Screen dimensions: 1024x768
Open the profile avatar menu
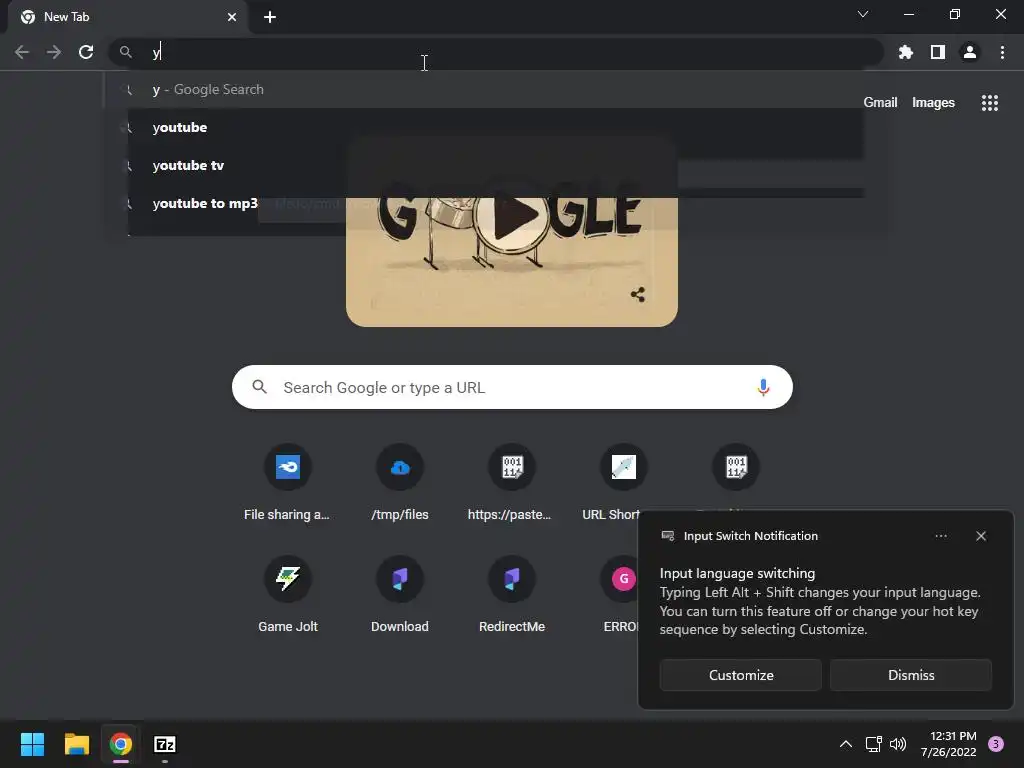tap(970, 52)
